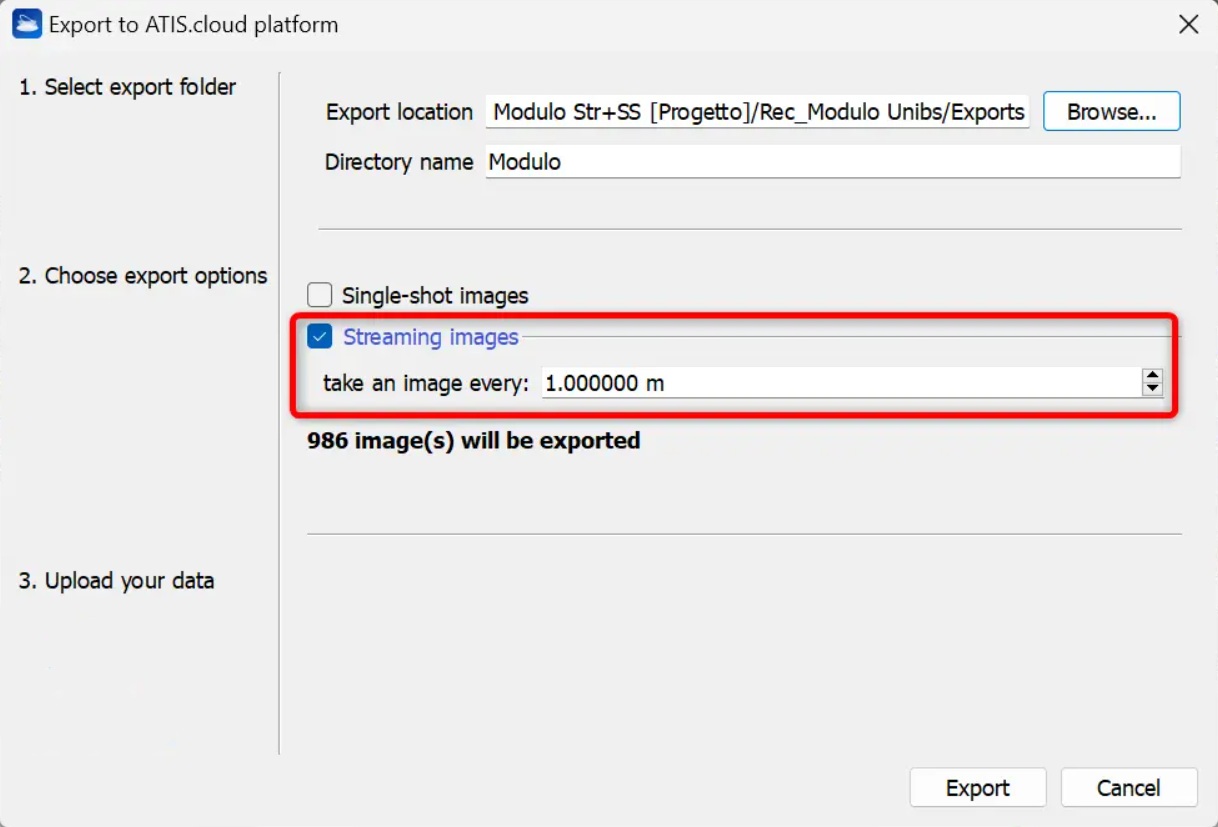Close the export dialog window
Image resolution: width=1218 pixels, height=827 pixels.
1188,24
